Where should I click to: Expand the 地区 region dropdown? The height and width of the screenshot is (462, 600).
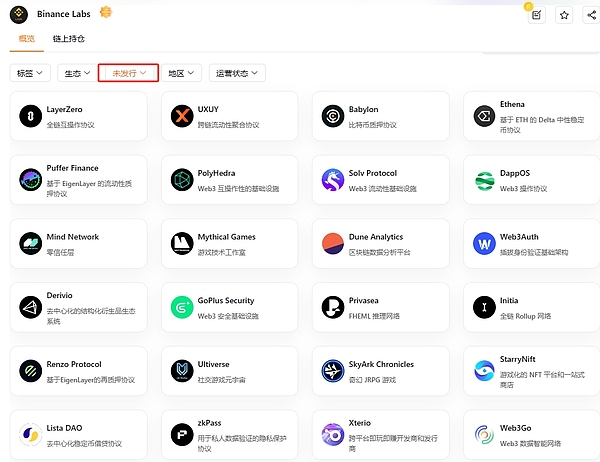[x=181, y=73]
